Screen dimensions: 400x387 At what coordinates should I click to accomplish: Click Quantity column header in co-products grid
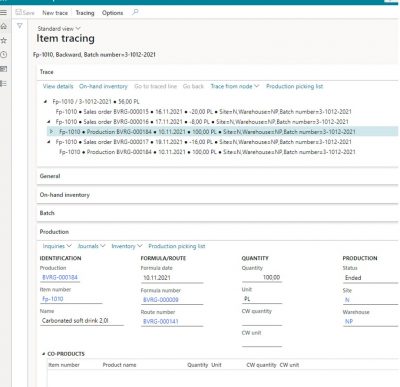[x=197, y=365]
